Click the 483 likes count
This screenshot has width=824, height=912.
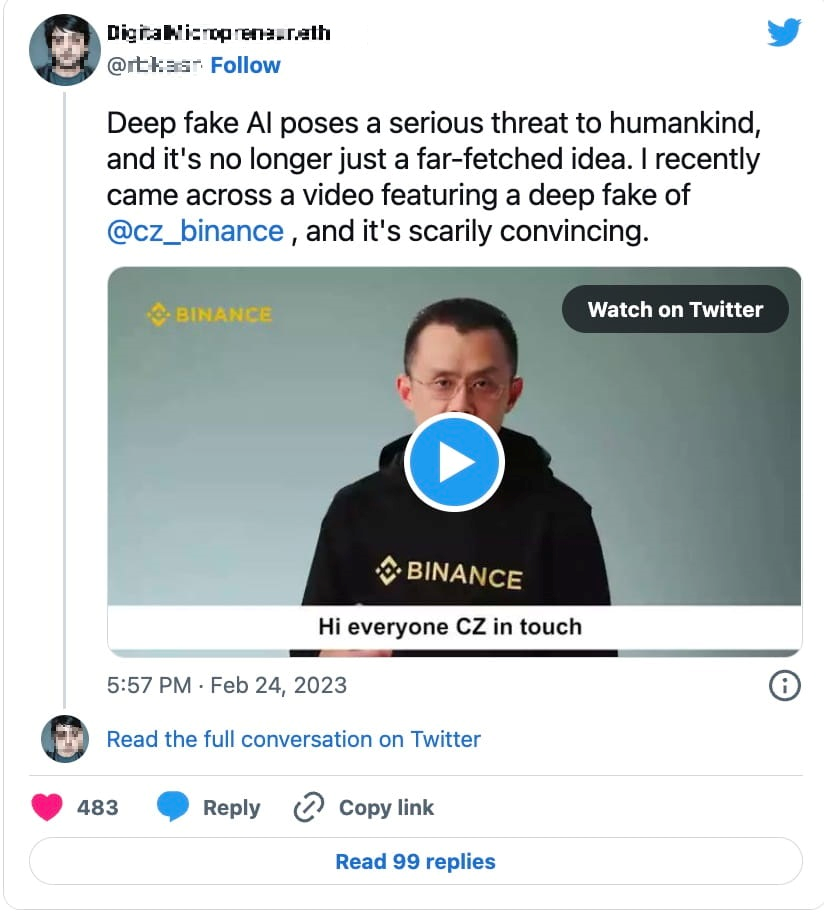click(x=97, y=807)
